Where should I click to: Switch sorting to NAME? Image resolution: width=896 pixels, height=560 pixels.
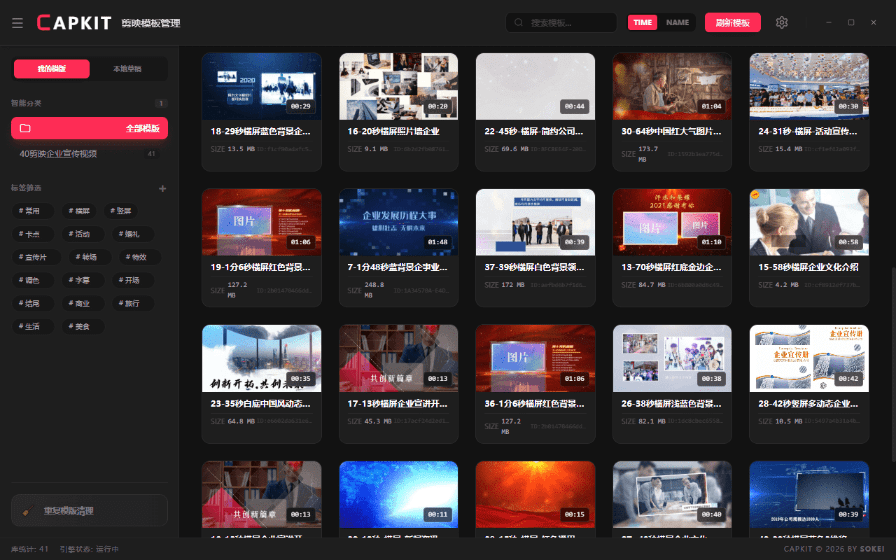pyautogui.click(x=678, y=22)
